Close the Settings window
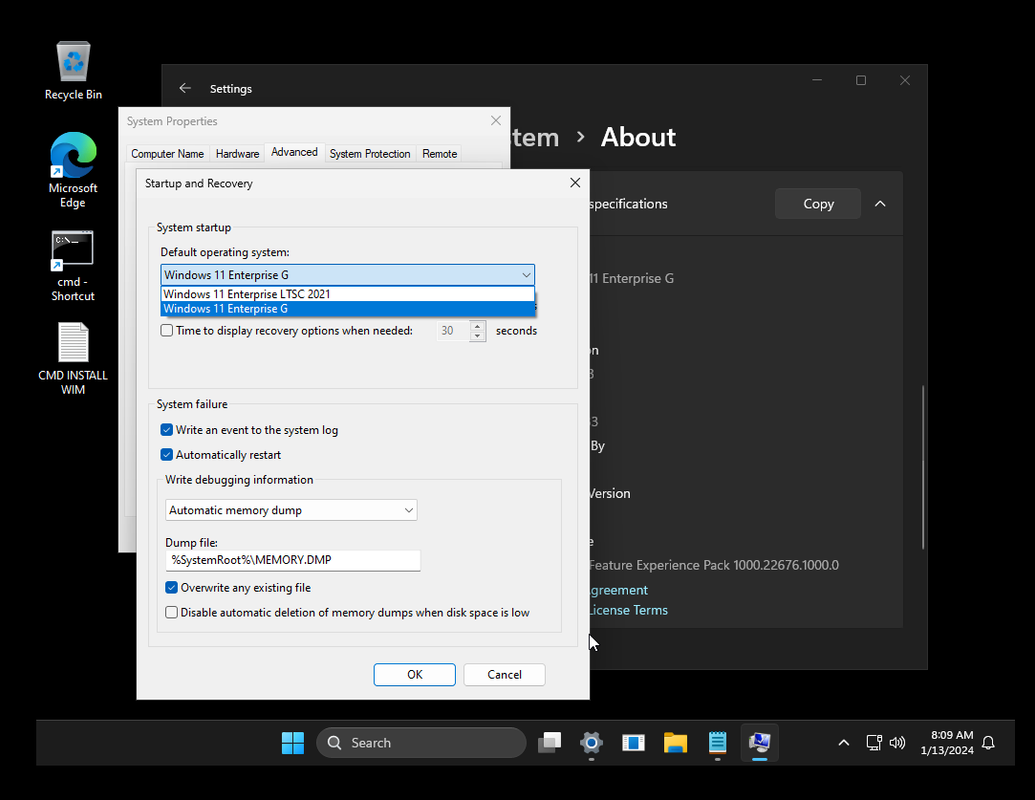The height and width of the screenshot is (800, 1035). click(x=905, y=80)
